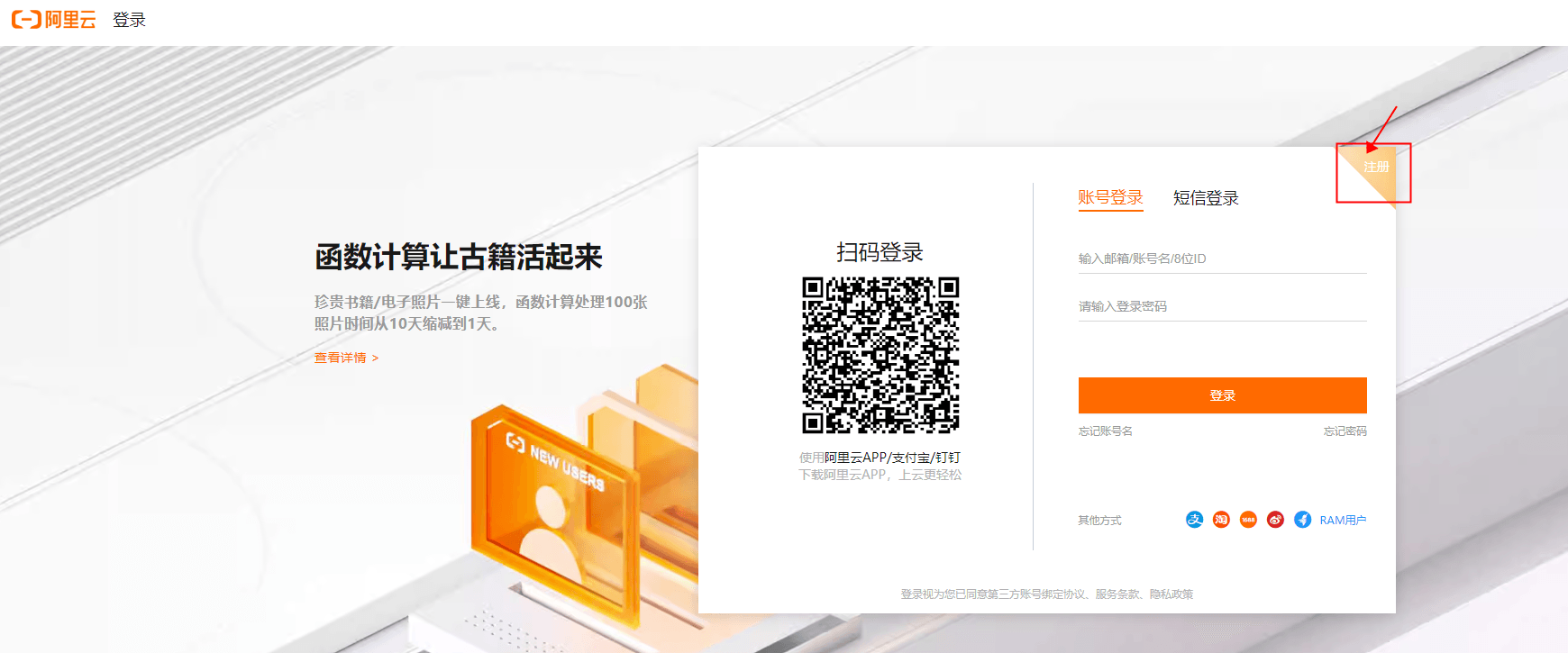Image resolution: width=1568 pixels, height=653 pixels.
Task: Click the login QR code image
Action: pos(880,355)
